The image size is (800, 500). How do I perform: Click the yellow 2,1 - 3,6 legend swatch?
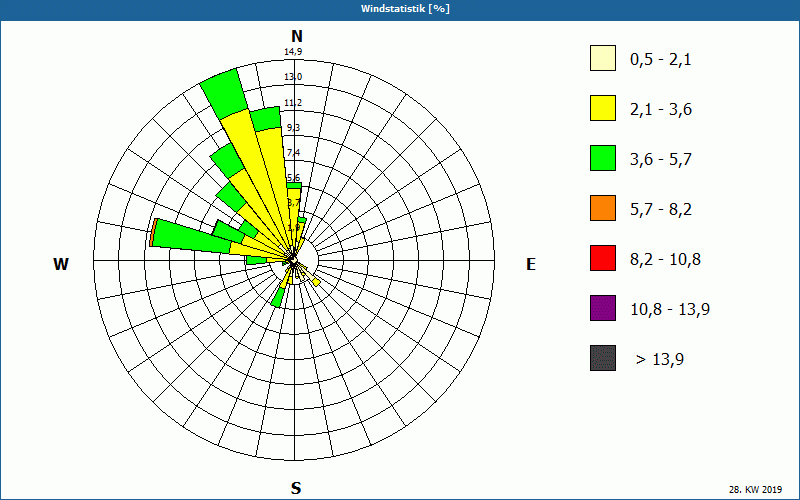click(x=603, y=108)
